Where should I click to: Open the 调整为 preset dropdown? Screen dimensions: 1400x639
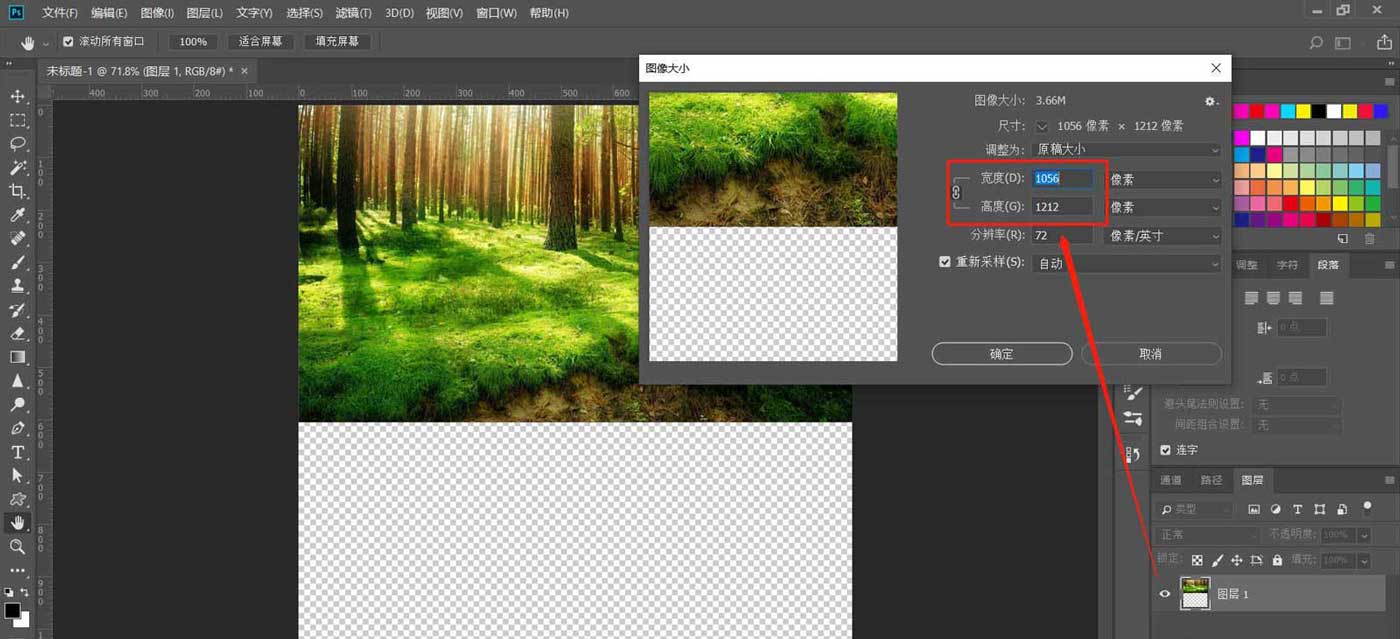(1127, 150)
